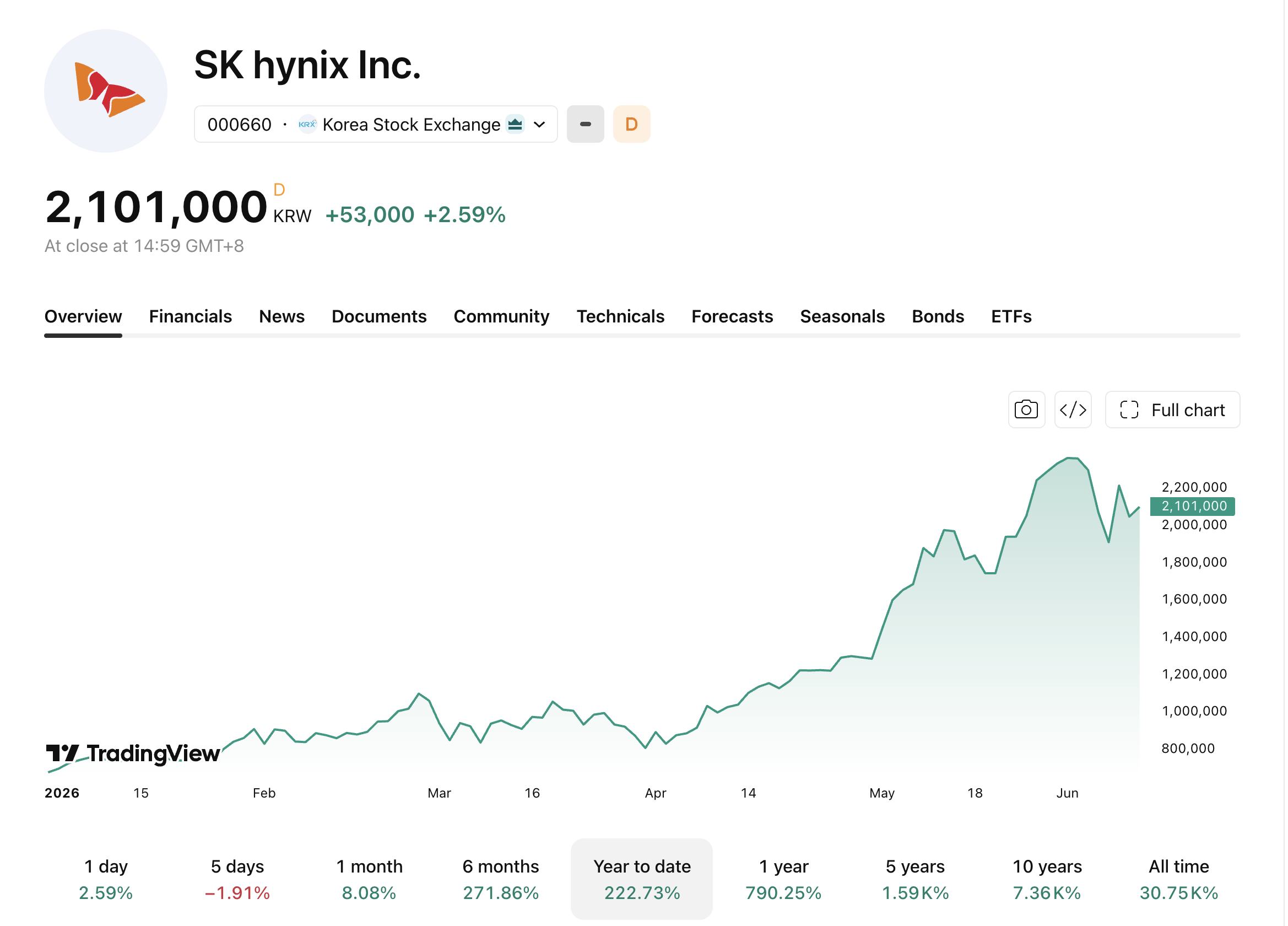Click the SK hynix company logo
Screen dimensions: 1288x926
(x=106, y=91)
